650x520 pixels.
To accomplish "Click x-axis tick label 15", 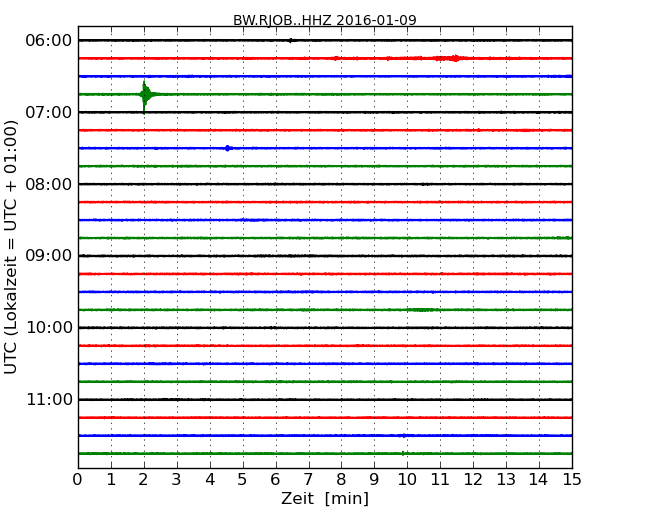I will tap(572, 479).
